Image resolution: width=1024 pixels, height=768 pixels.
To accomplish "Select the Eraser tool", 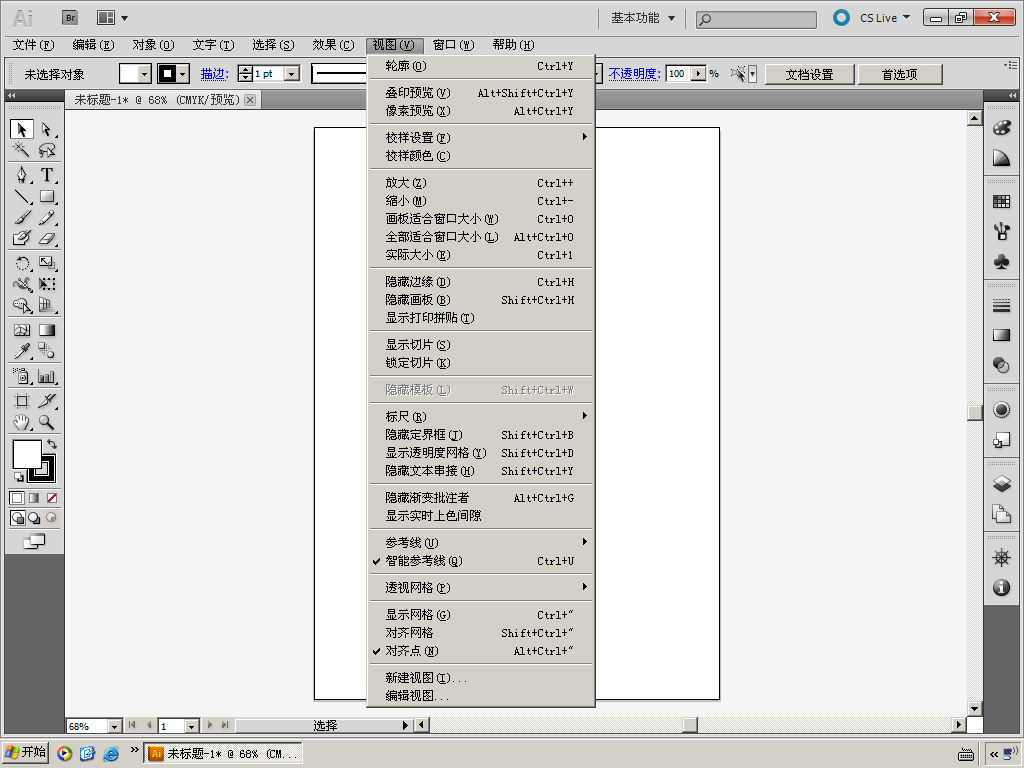I will click(x=46, y=238).
